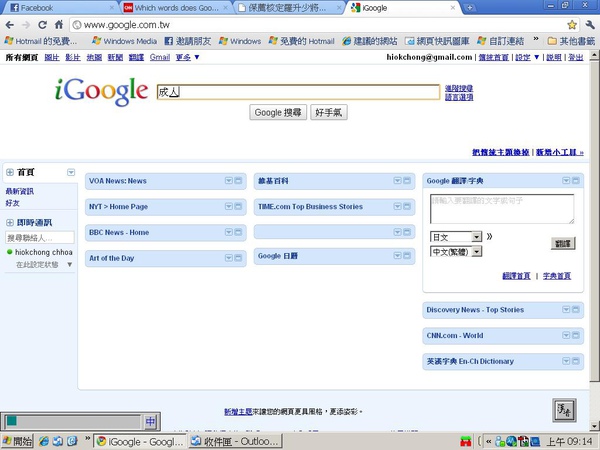
Task: Open a new tab with the plus button
Action: click(470, 8)
